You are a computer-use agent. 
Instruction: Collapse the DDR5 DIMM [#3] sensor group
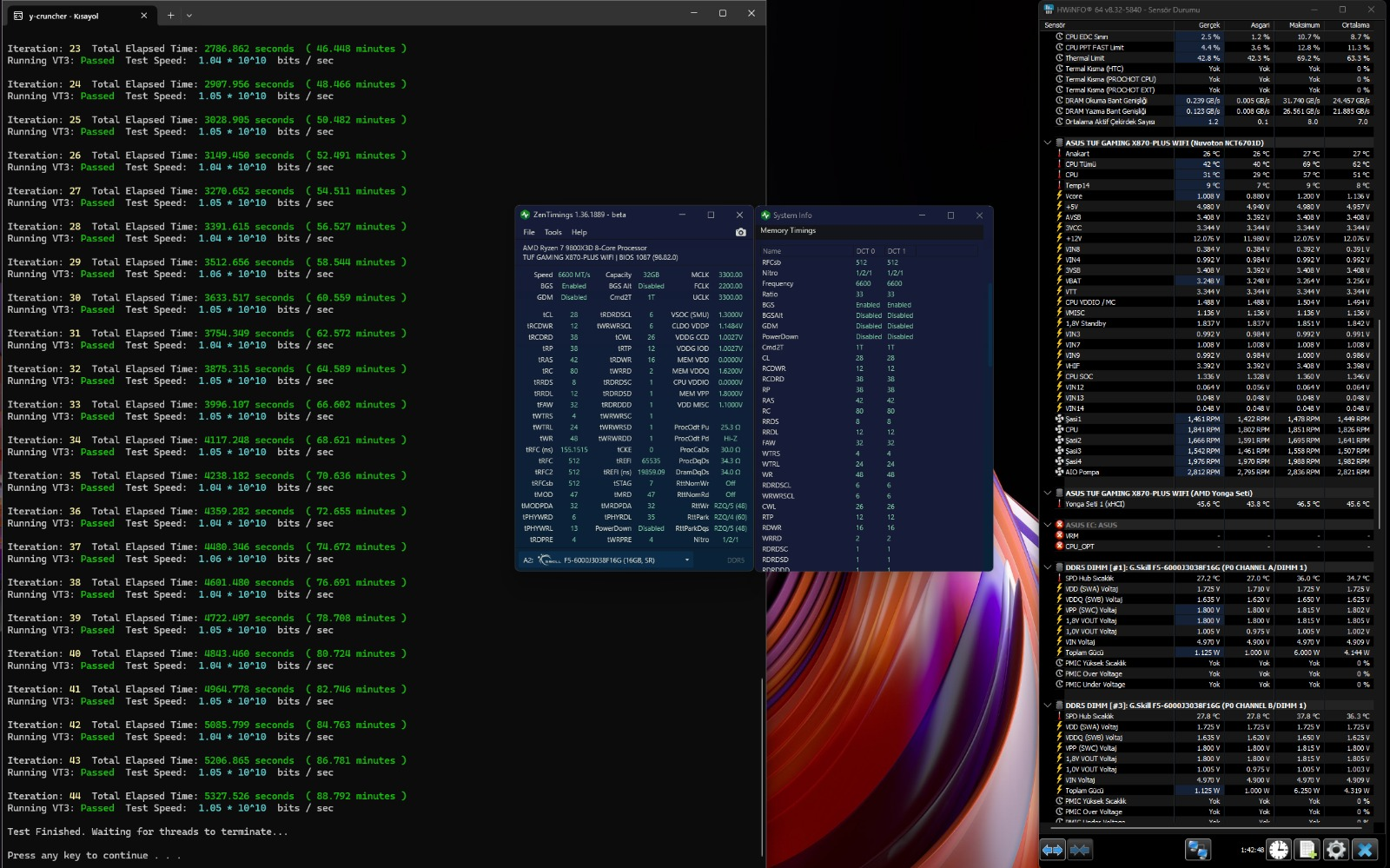coord(1048,706)
